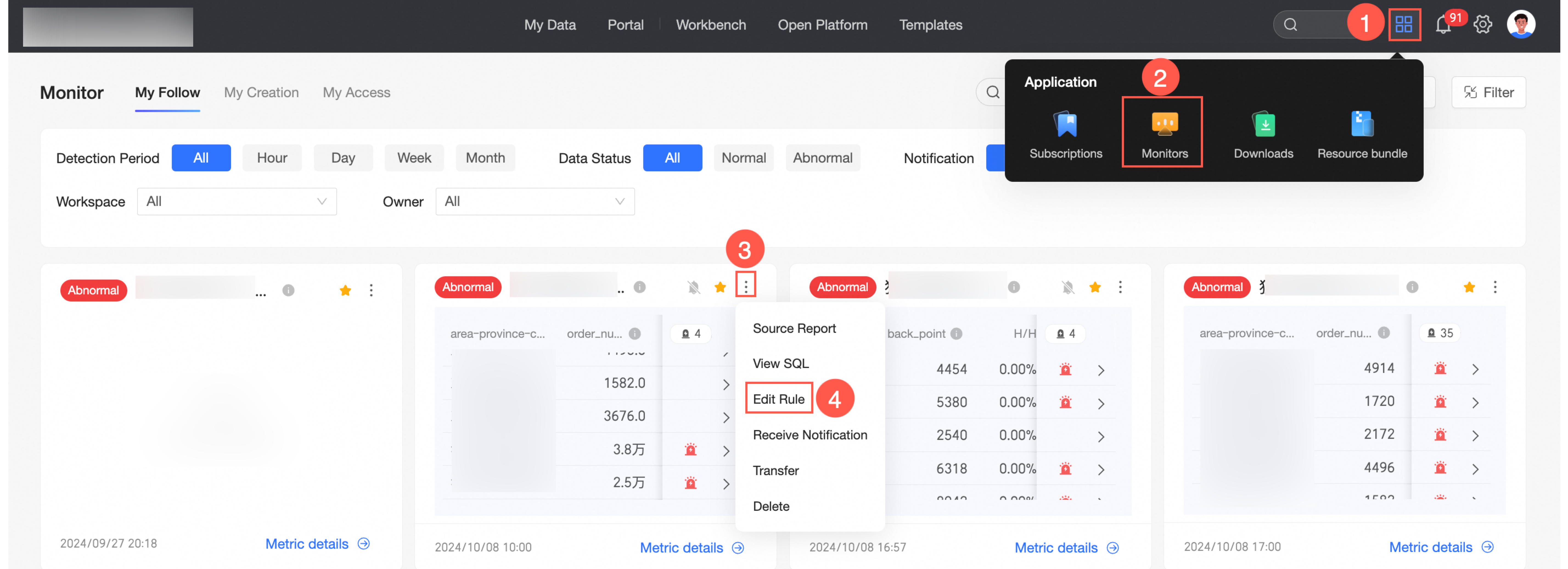The width and height of the screenshot is (1568, 569).
Task: Open the Resource bundle application
Action: point(1362,135)
